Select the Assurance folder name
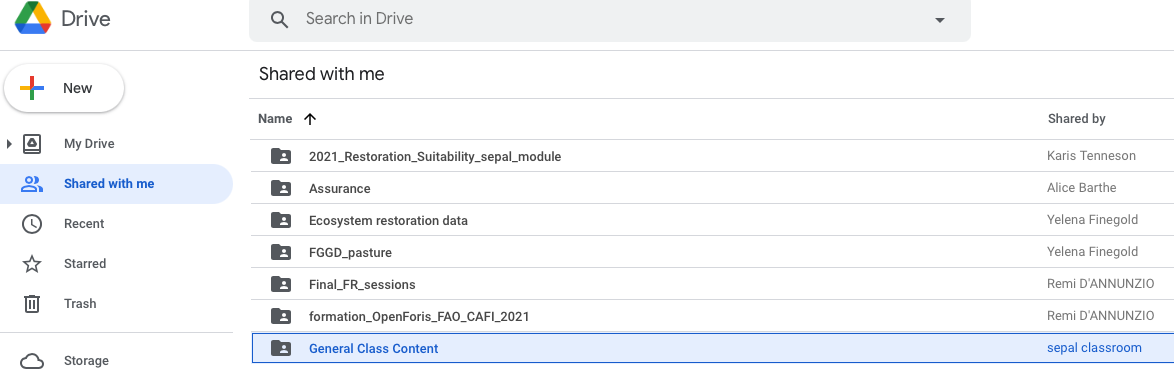Screen dimensions: 1174x371 pyautogui.click(x=340, y=188)
